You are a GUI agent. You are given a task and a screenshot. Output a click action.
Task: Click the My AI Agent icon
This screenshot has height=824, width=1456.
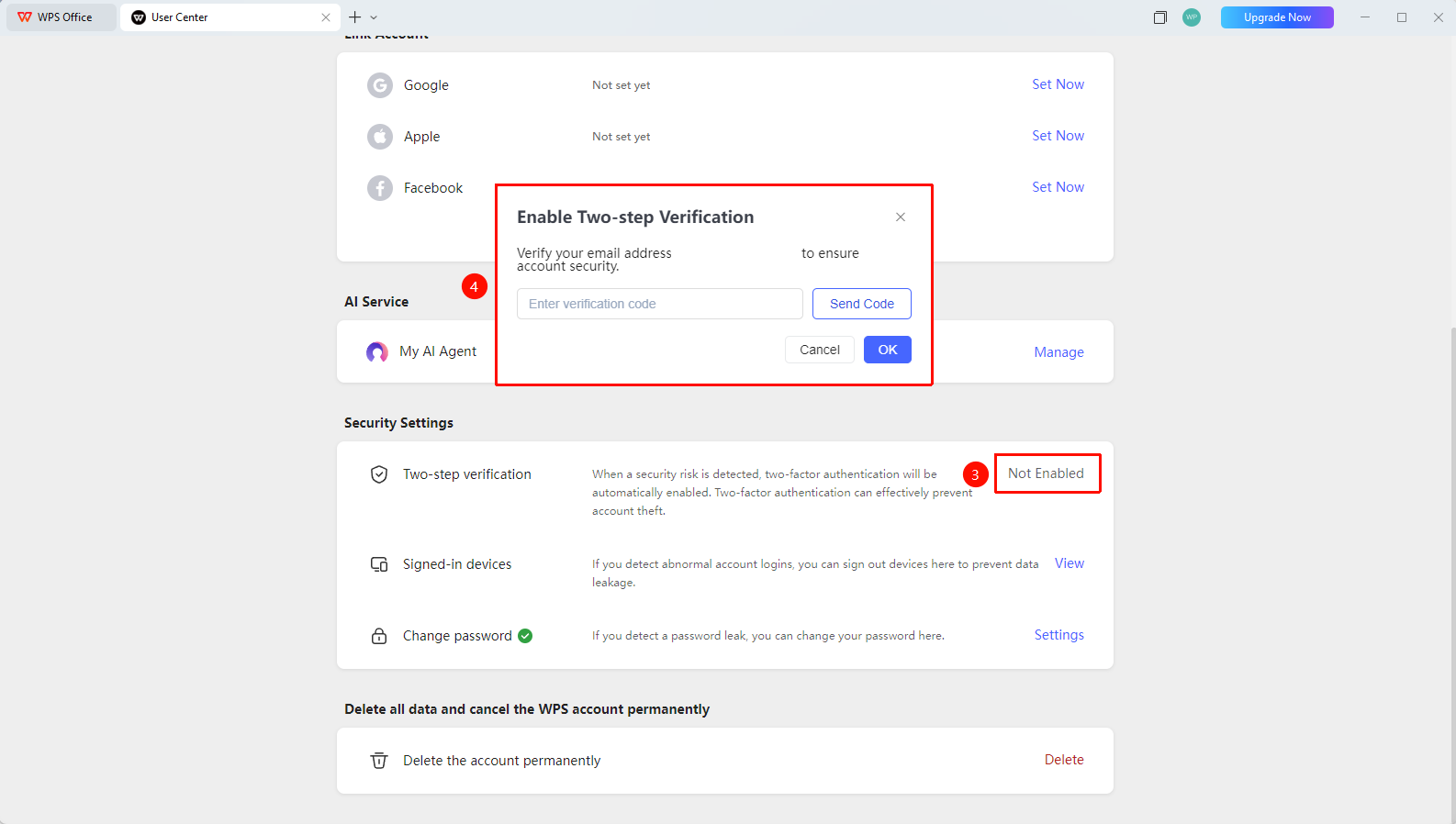coord(377,351)
